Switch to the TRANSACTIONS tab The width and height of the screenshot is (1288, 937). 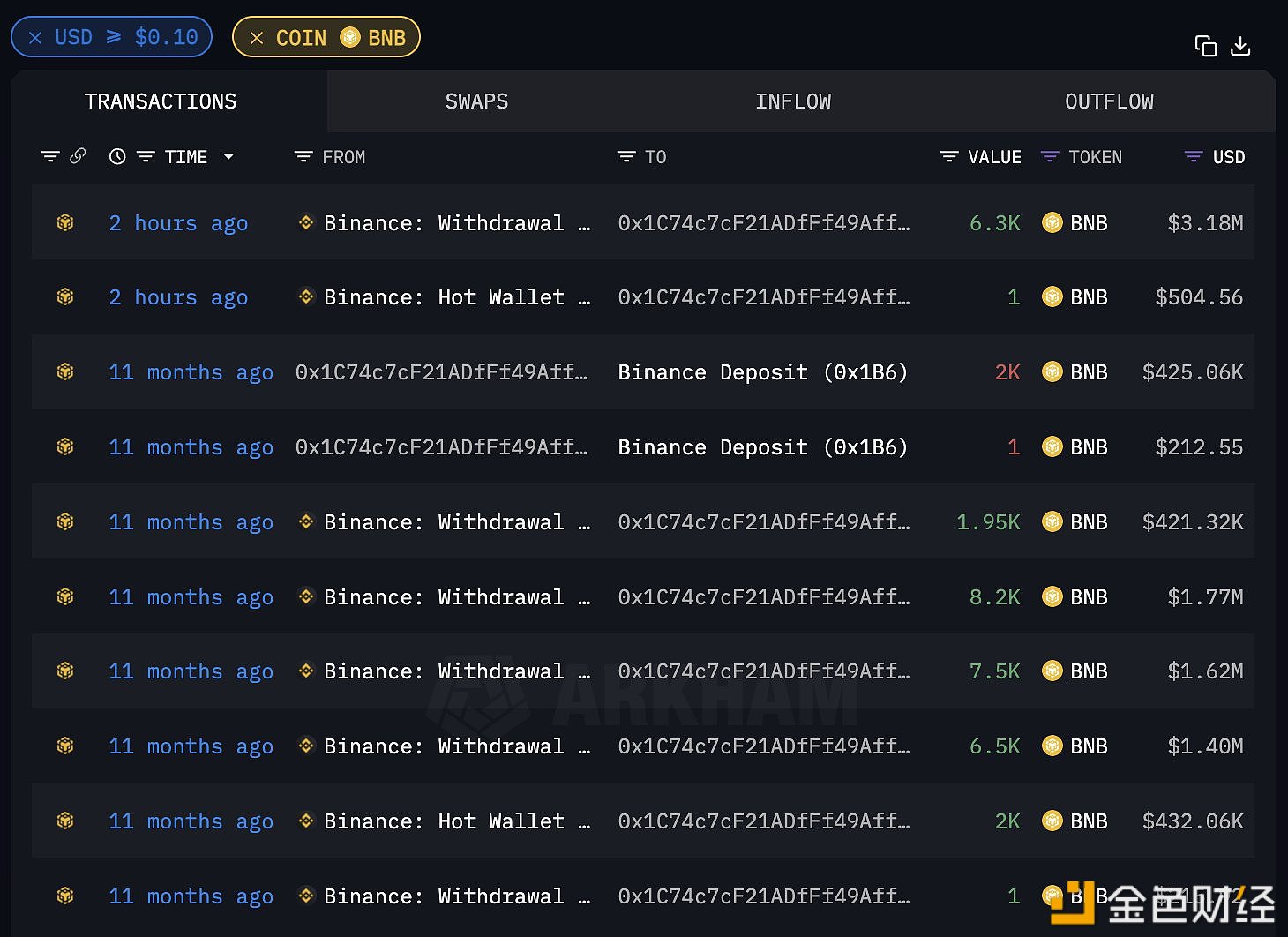pos(161,101)
